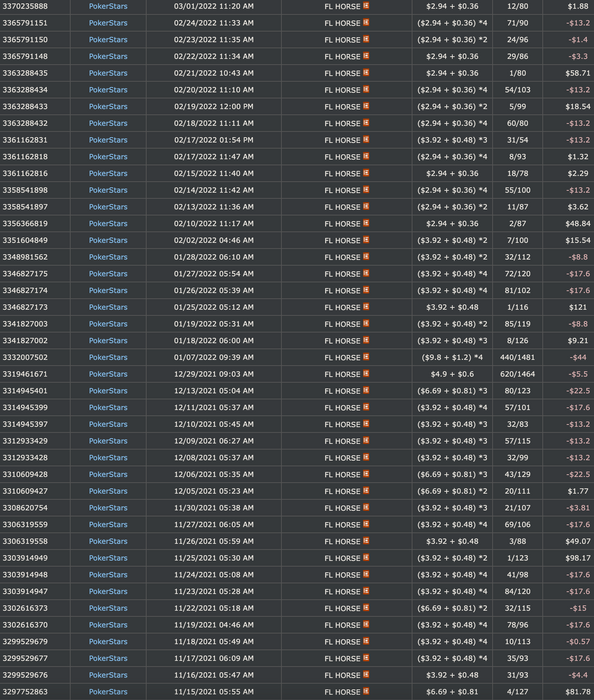
Task: Select tournament ID 3314945397
Action: [x=25, y=424]
